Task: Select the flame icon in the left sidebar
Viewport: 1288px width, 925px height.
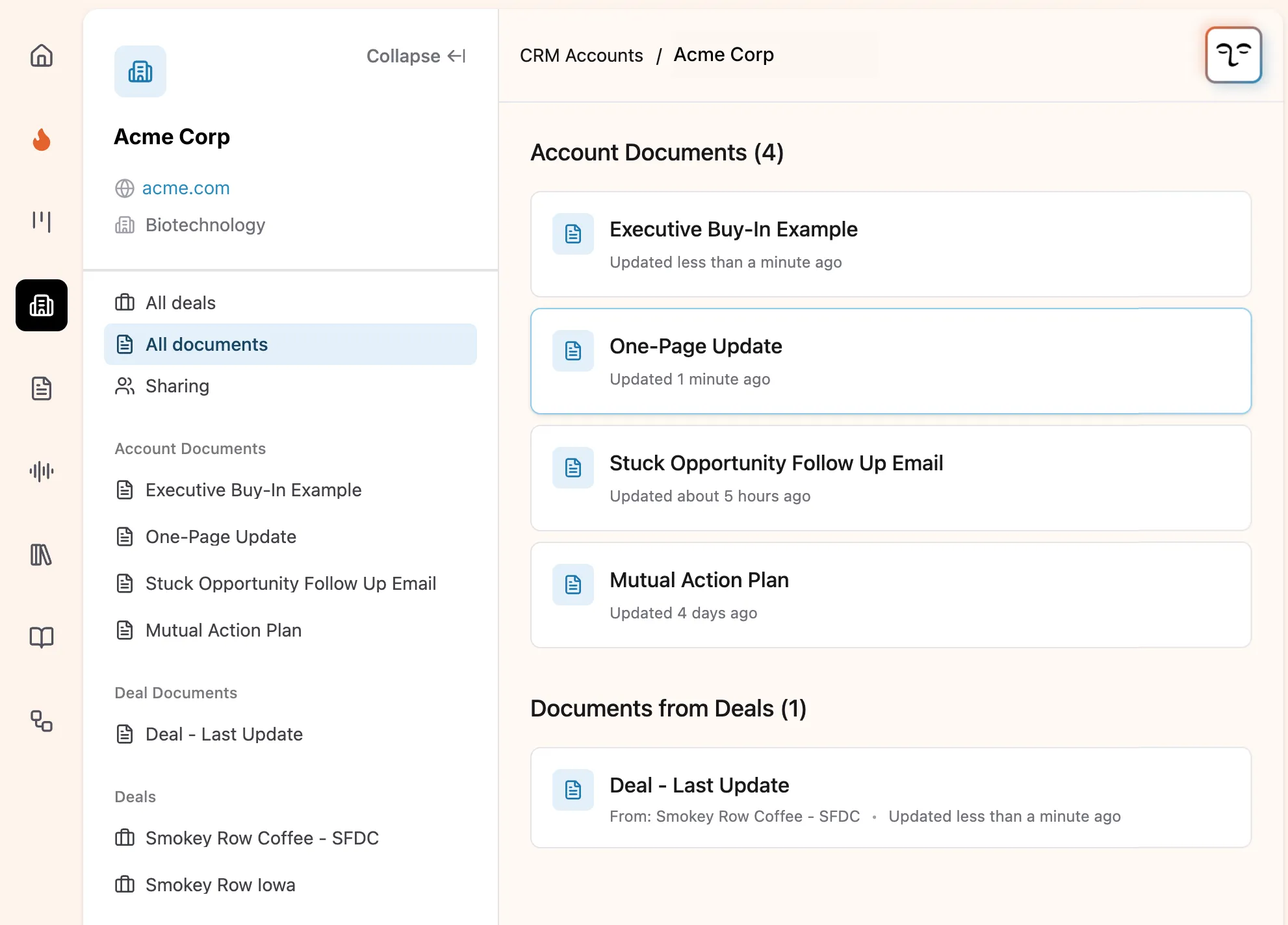Action: (41, 140)
